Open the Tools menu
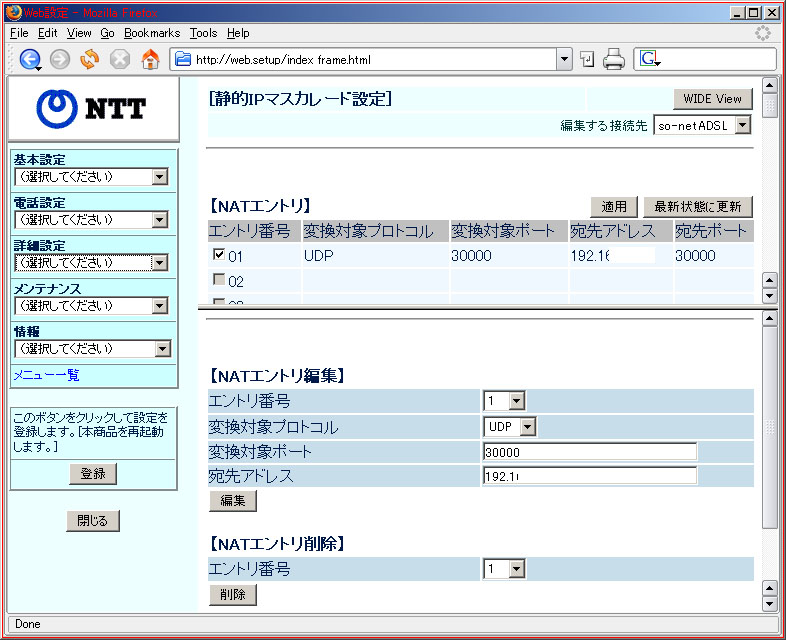This screenshot has height=640, width=786. pos(203,33)
